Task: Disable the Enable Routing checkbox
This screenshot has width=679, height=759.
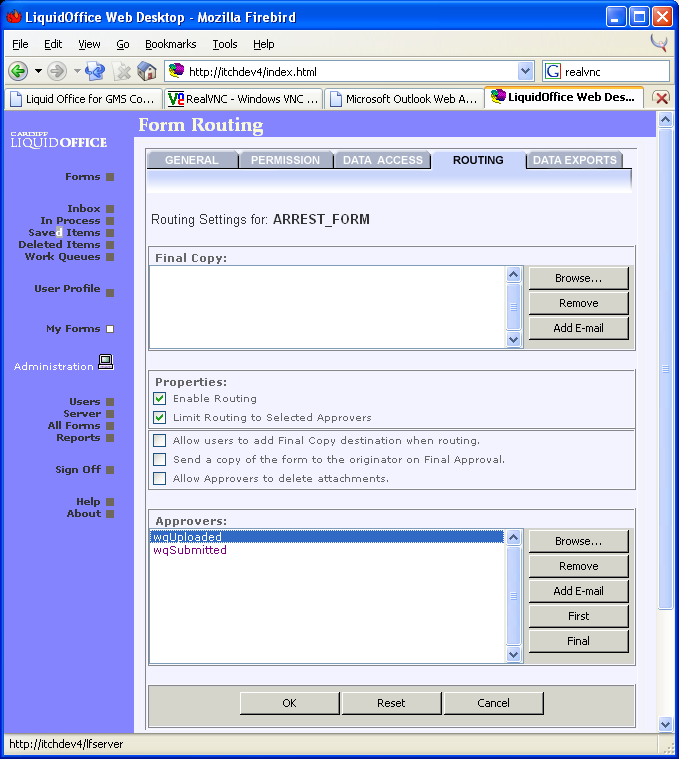Action: (x=160, y=399)
